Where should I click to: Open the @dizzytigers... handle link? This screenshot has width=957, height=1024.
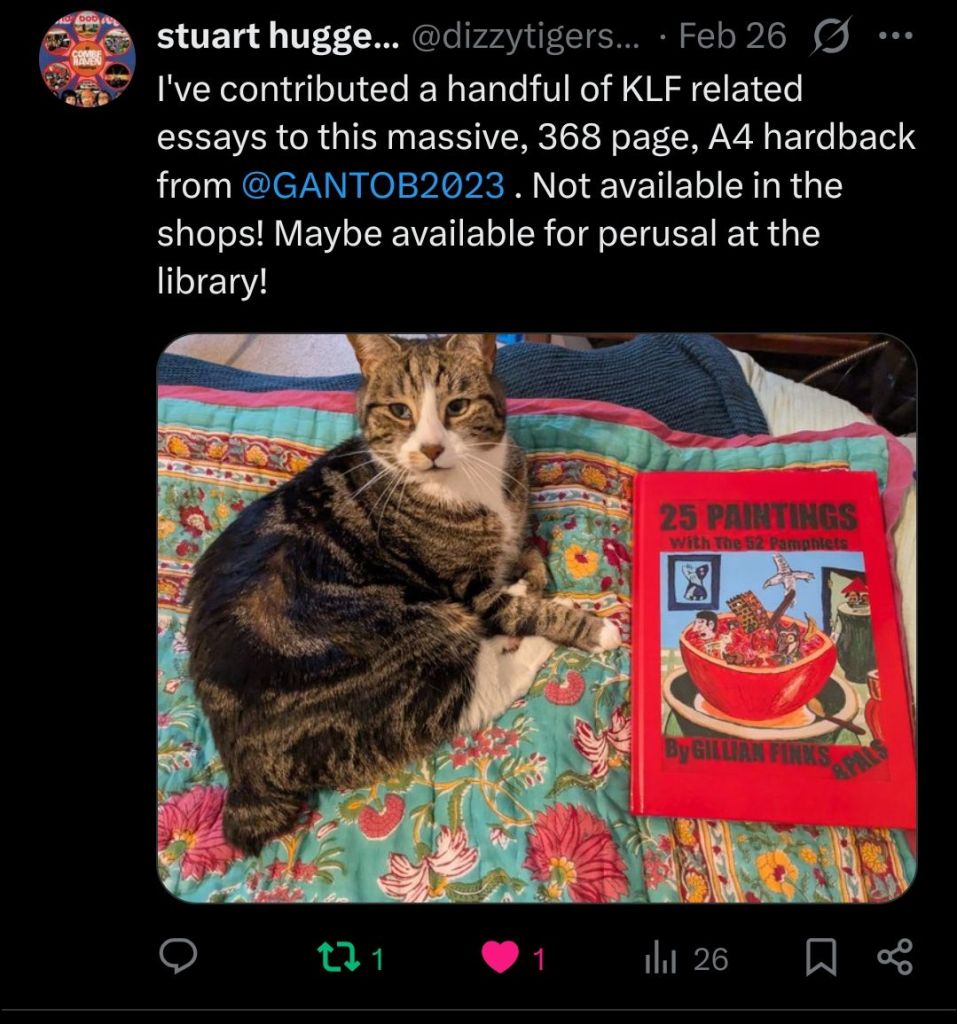[x=527, y=36]
